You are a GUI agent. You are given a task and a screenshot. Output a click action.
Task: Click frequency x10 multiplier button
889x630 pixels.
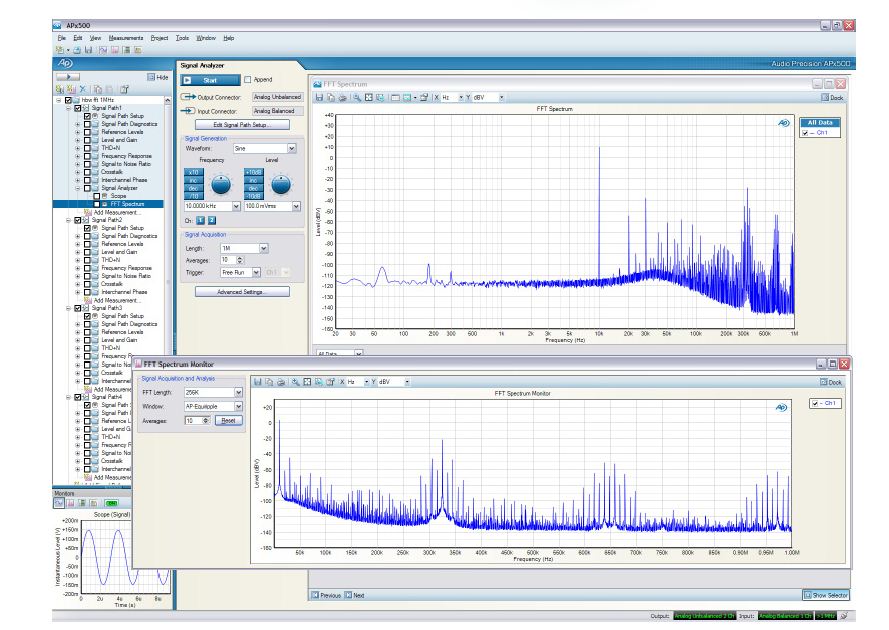[x=193, y=172]
